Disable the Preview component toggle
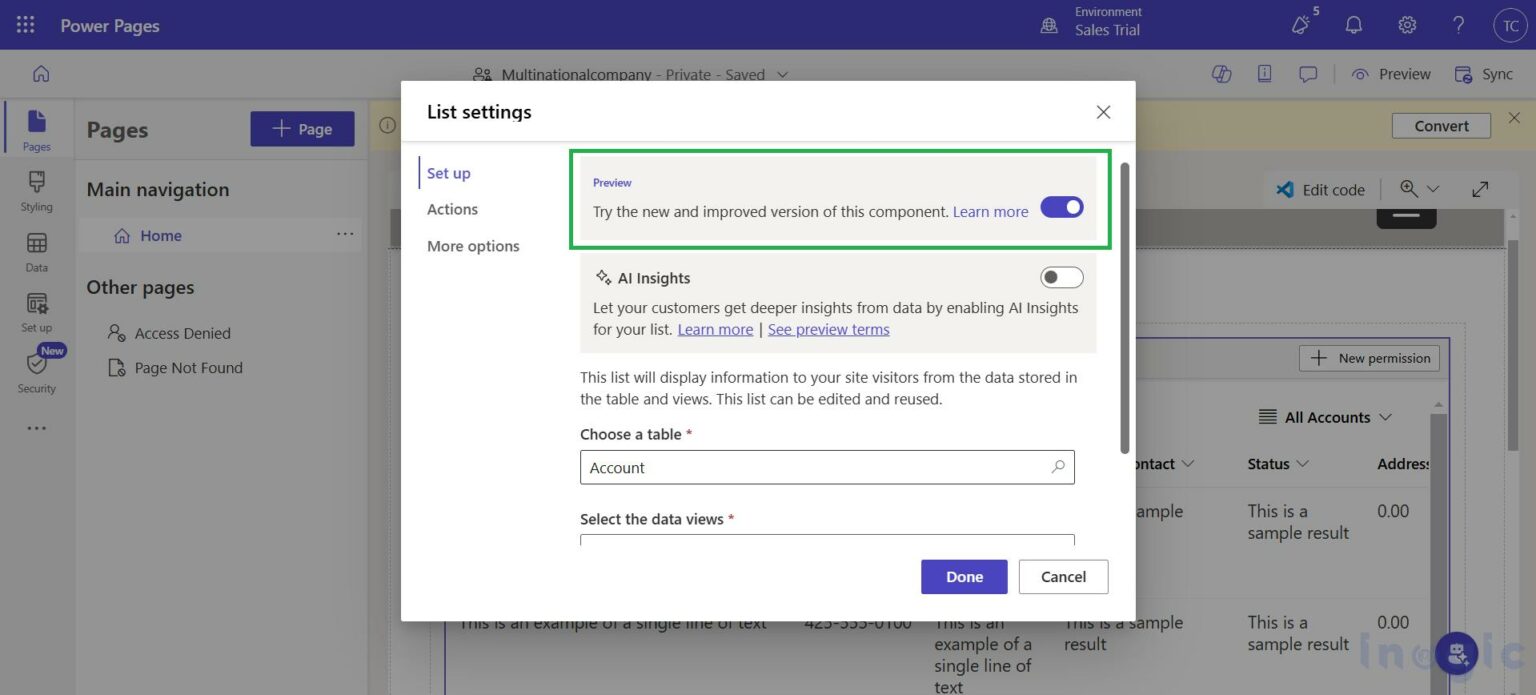 pyautogui.click(x=1062, y=206)
